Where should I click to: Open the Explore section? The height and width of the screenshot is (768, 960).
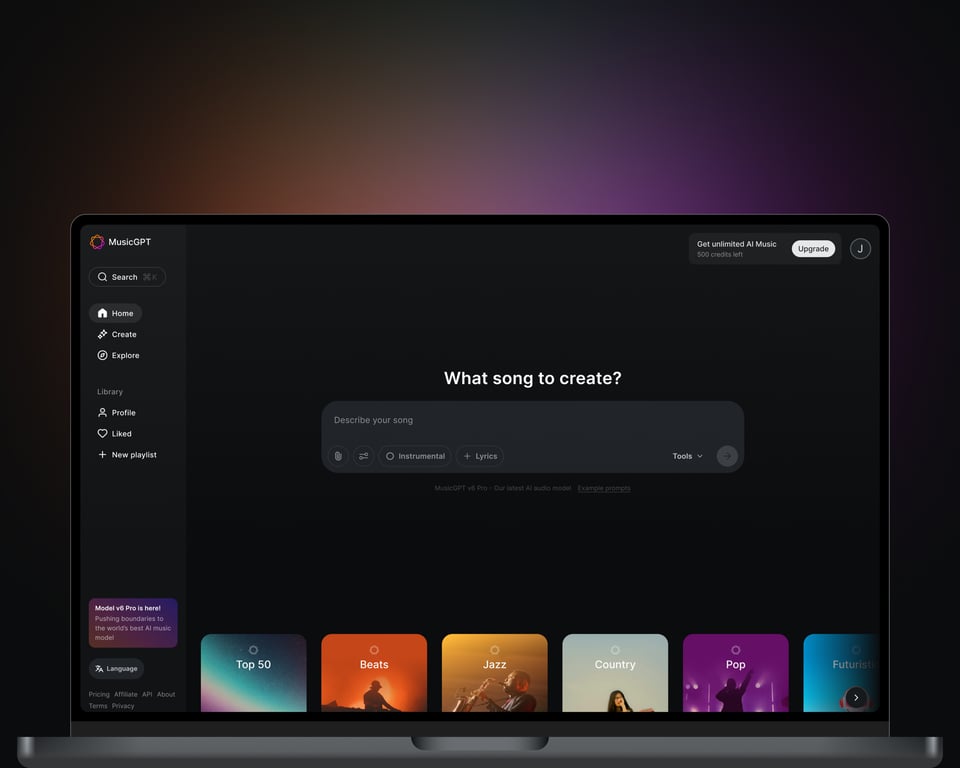coord(119,355)
